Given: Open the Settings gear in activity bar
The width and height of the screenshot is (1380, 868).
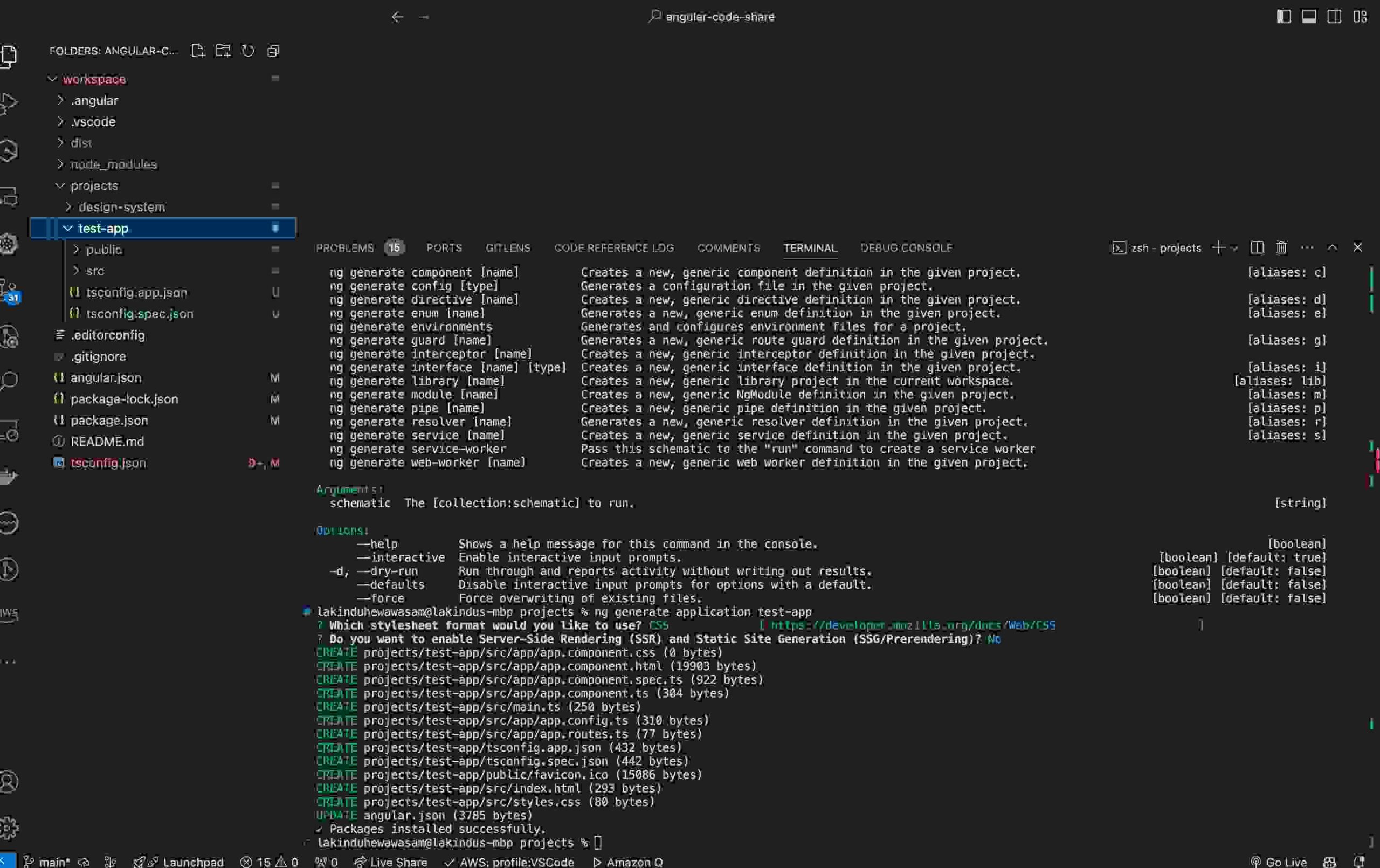Looking at the screenshot, I should click(9, 827).
